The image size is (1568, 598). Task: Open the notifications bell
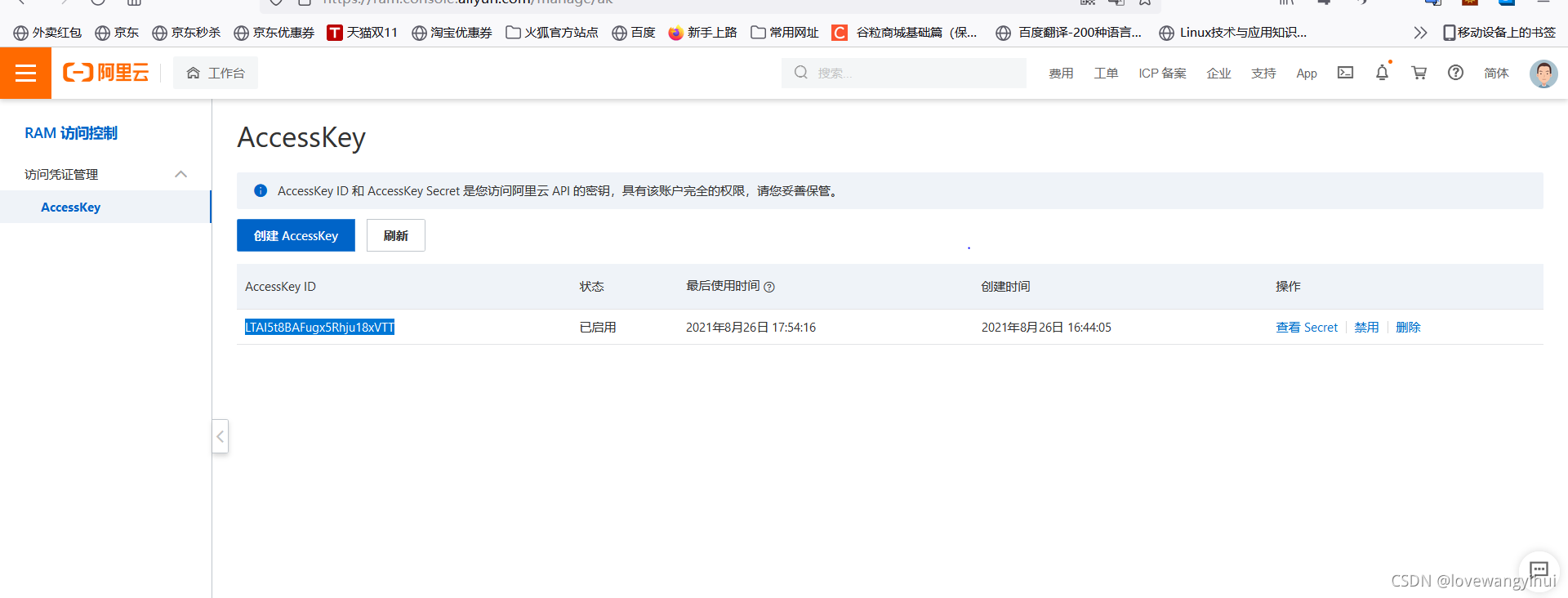click(1382, 73)
